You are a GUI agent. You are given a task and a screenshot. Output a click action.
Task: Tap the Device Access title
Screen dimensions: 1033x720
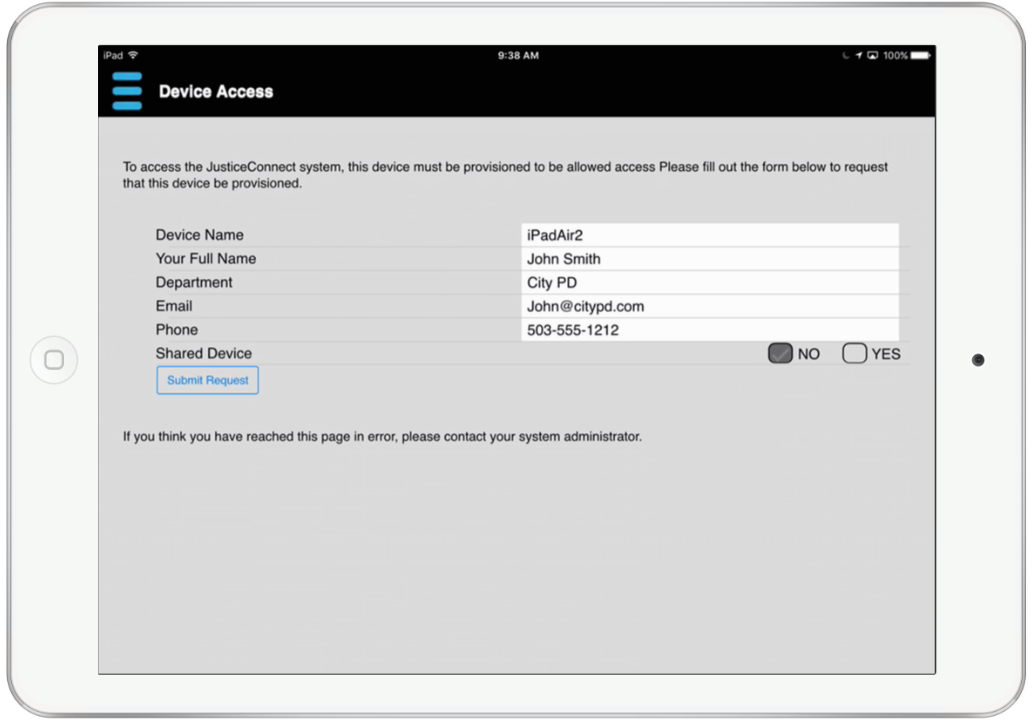[216, 91]
